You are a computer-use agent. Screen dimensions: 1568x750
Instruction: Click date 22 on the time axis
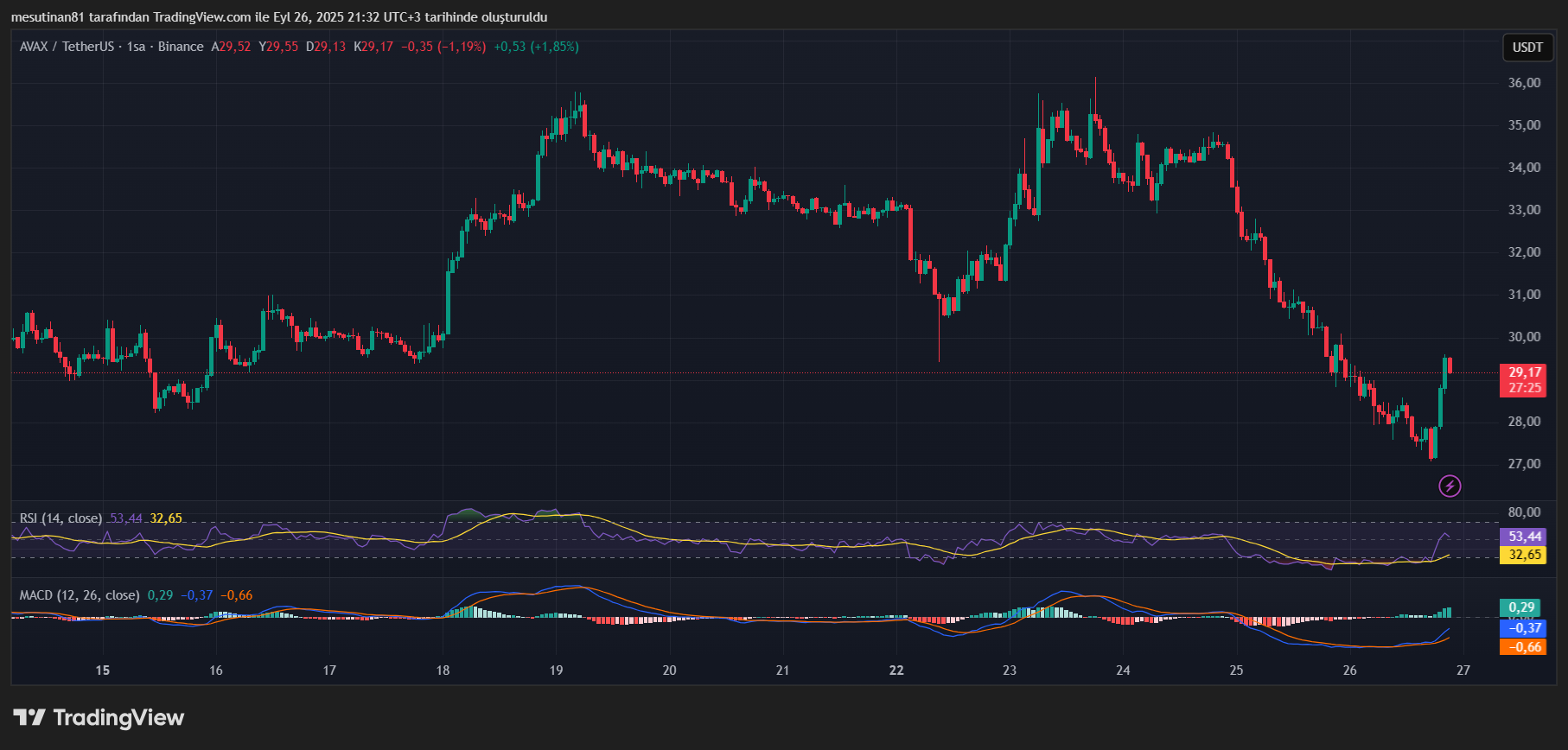(896, 671)
